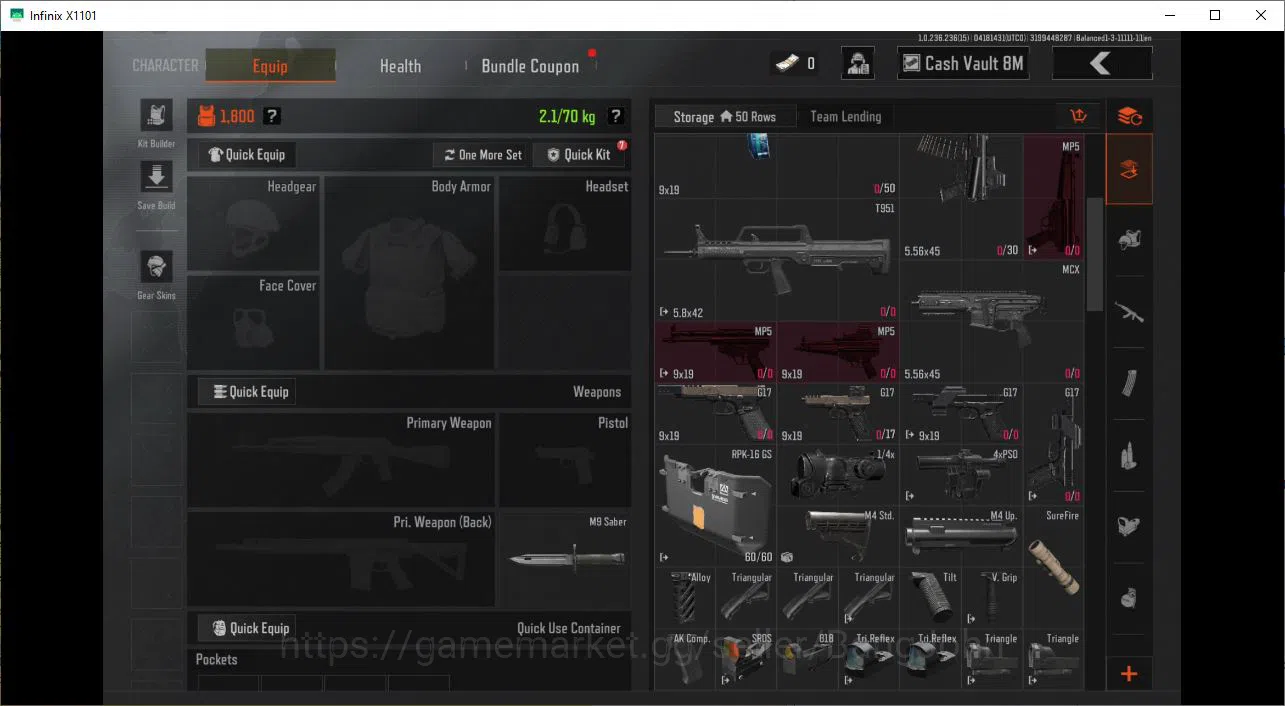The width and height of the screenshot is (1285, 706).
Task: Select the M9 Saber knife
Action: point(565,559)
